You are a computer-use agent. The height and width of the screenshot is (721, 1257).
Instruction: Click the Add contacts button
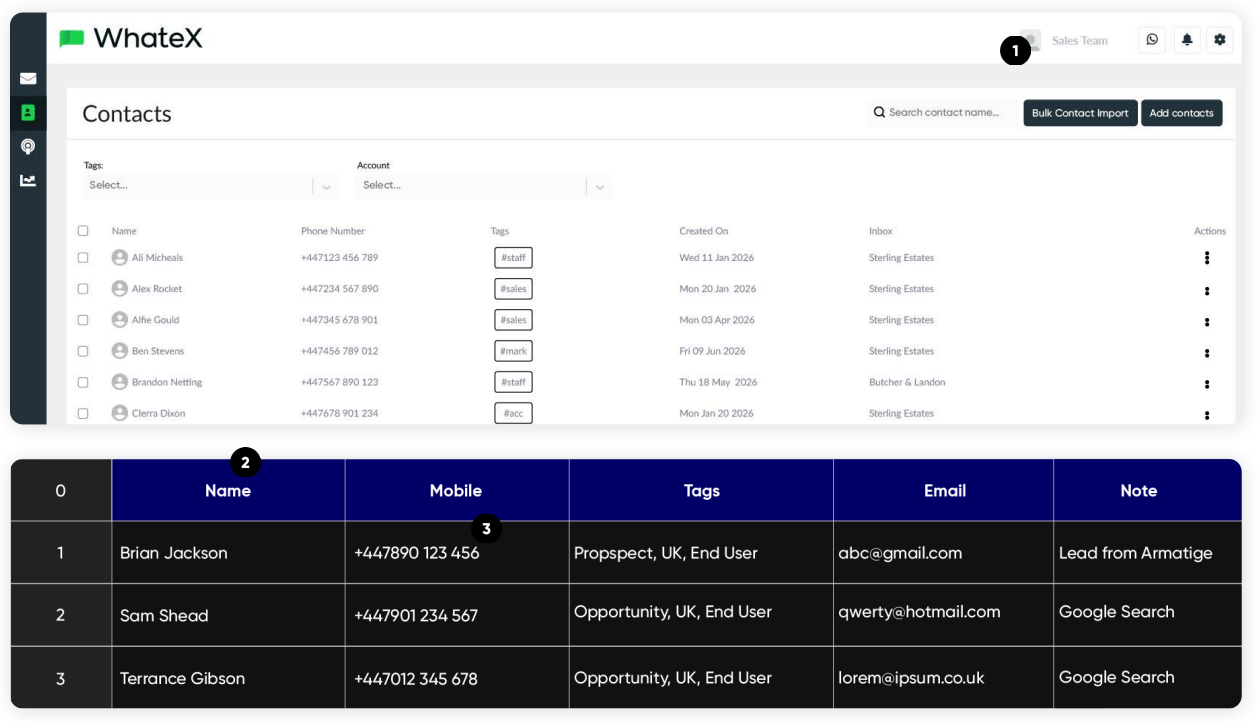click(1181, 113)
